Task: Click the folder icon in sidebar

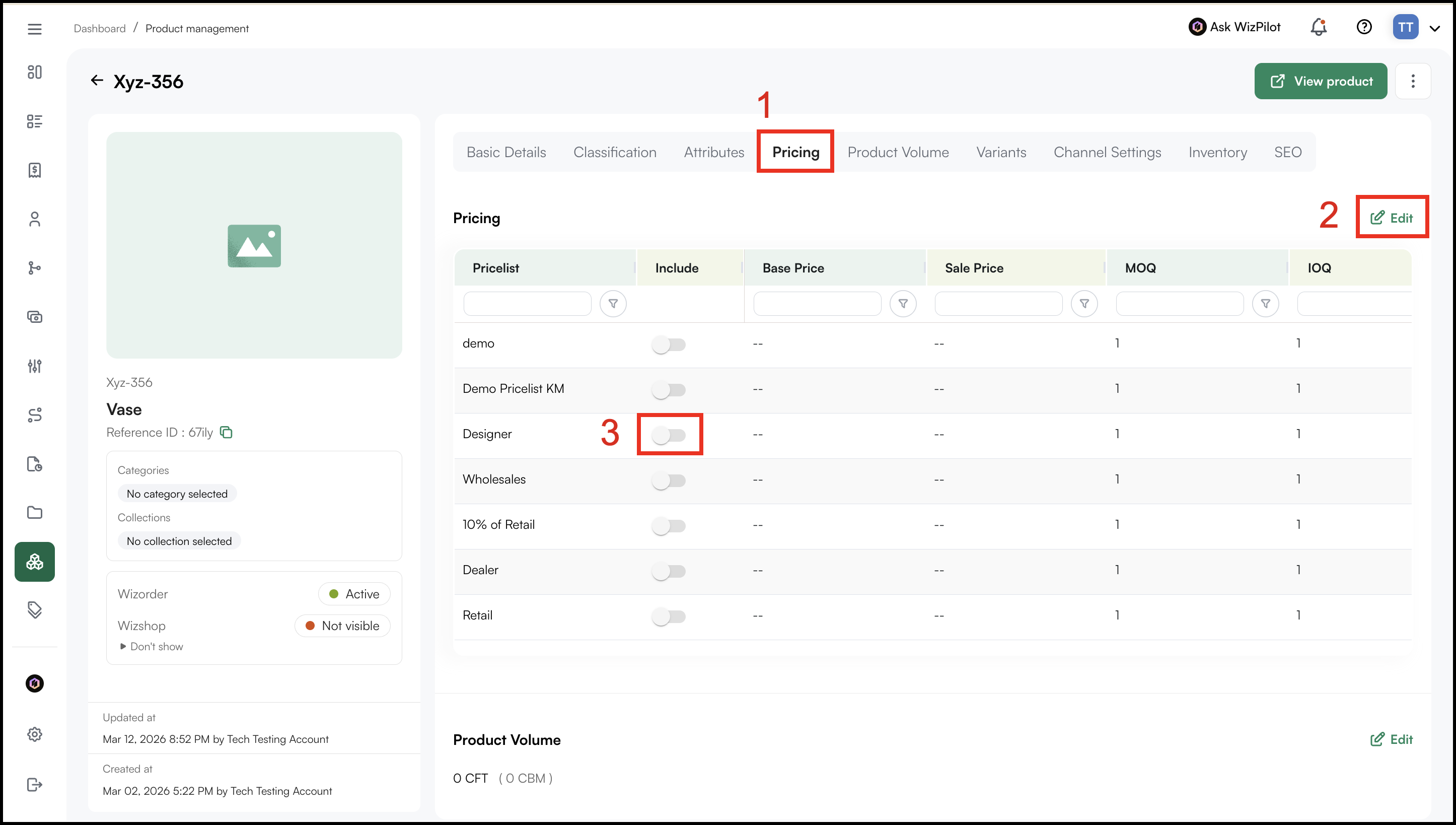Action: point(35,513)
